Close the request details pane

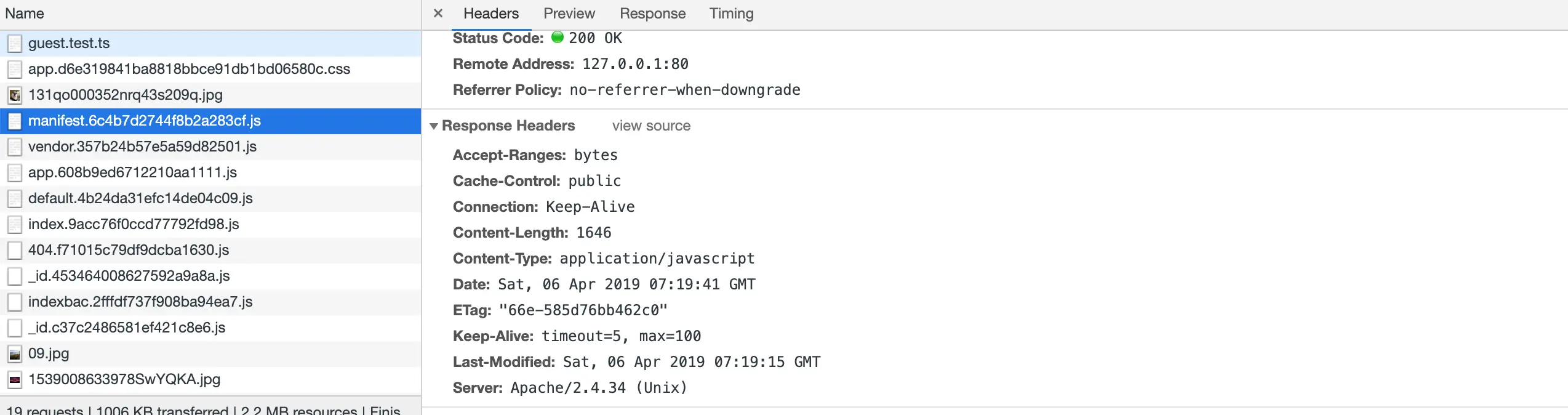pos(438,14)
